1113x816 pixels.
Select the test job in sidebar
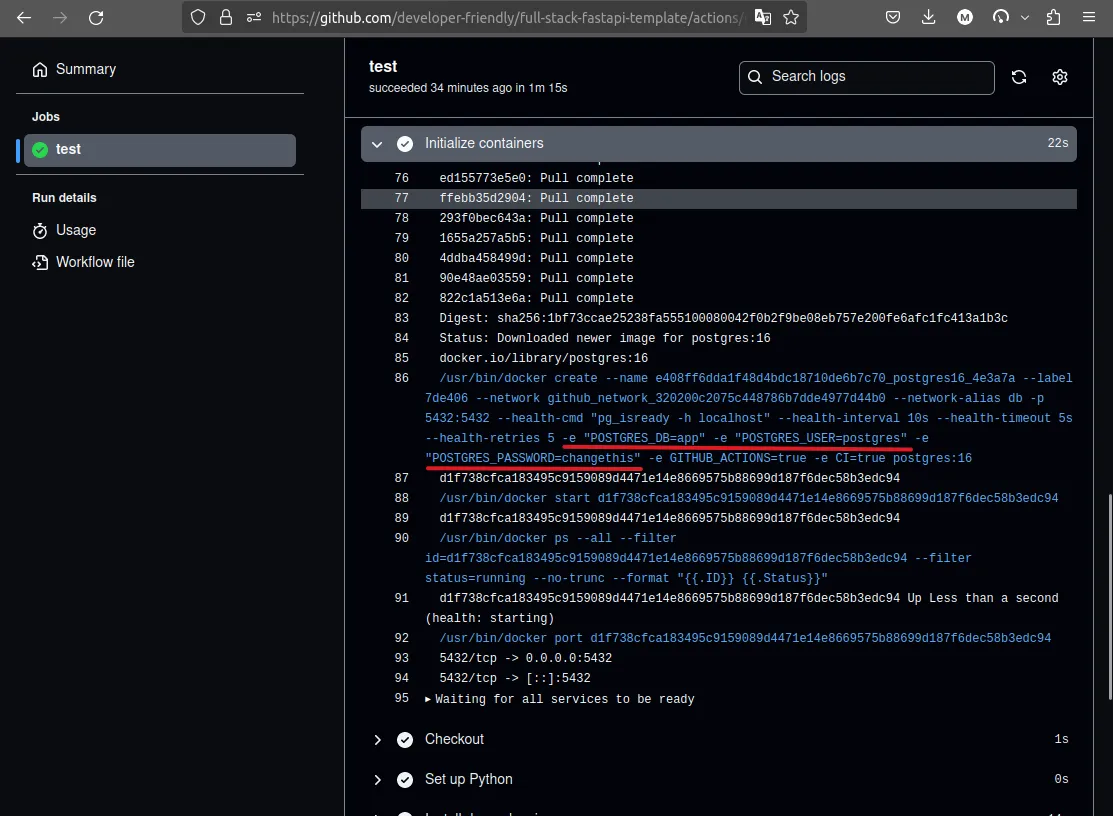click(160, 150)
